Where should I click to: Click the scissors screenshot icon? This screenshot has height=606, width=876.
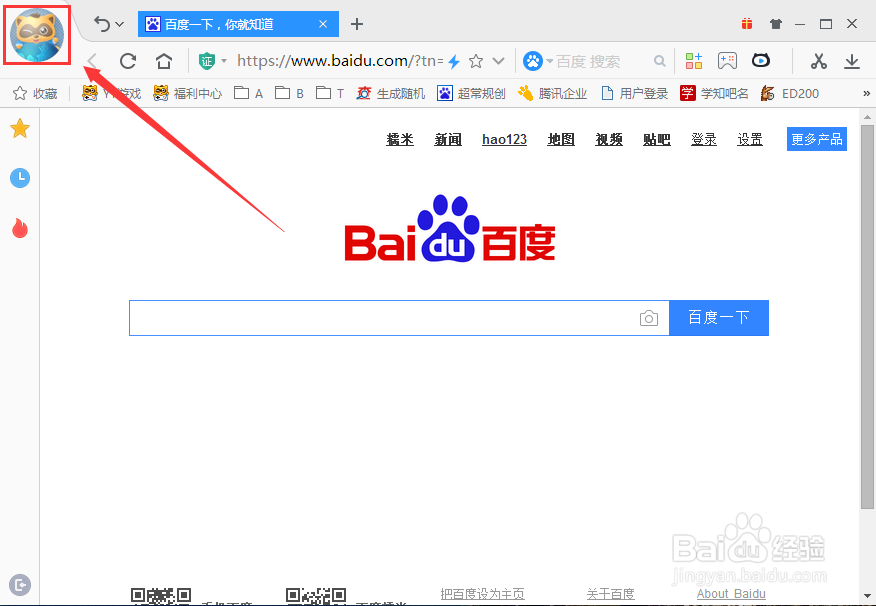click(818, 61)
